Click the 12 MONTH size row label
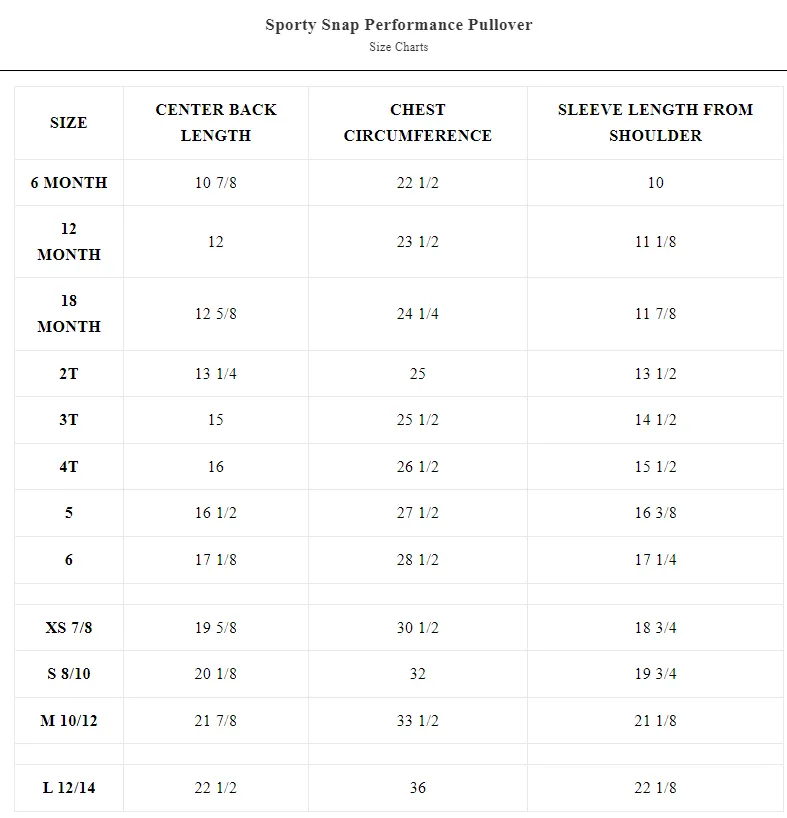Image resolution: width=787 pixels, height=818 pixels. point(69,242)
